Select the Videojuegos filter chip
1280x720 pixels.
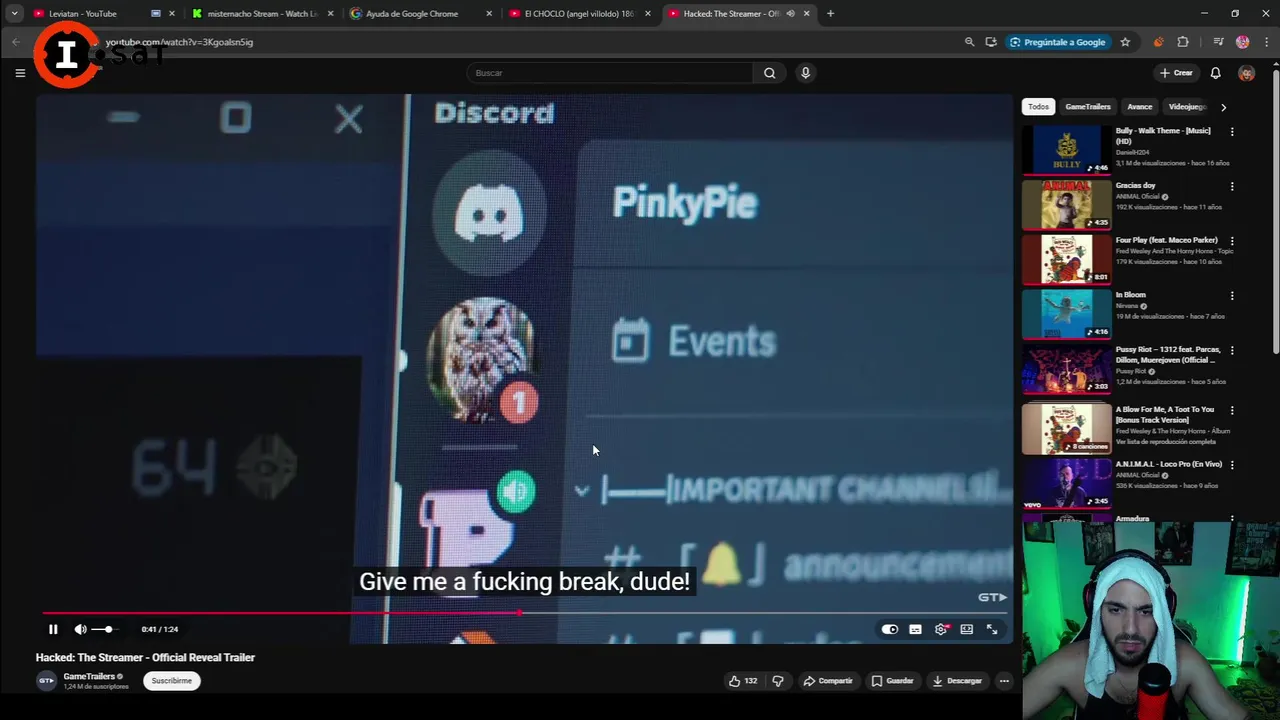(x=1187, y=106)
